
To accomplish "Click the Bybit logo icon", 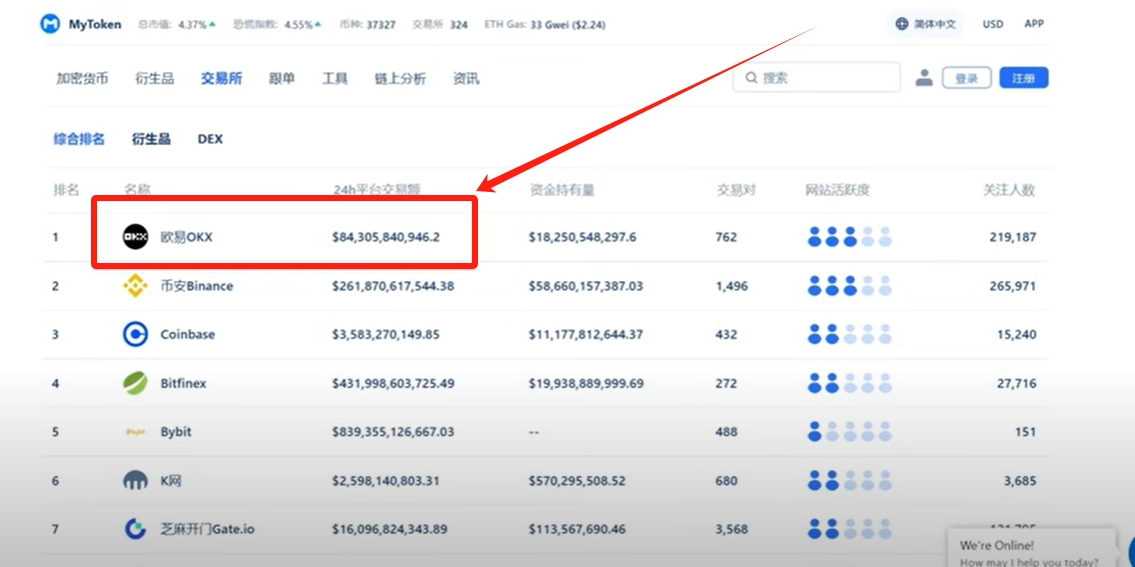I will 135,432.
